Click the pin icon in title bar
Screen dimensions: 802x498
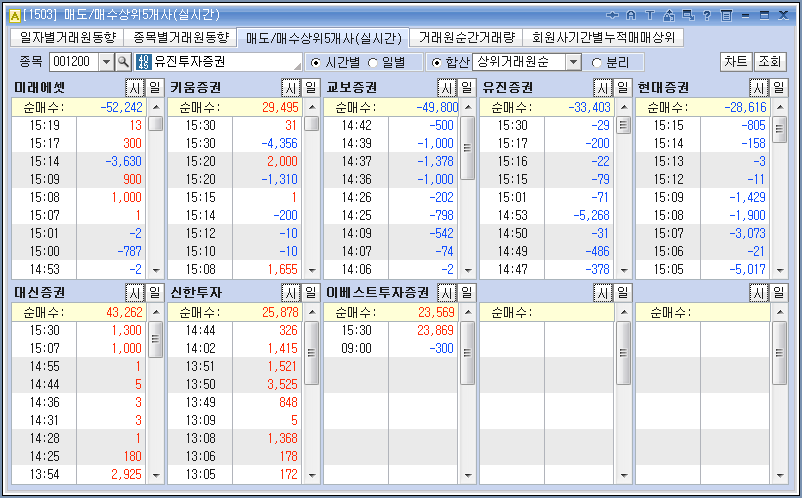pyautogui.click(x=612, y=15)
